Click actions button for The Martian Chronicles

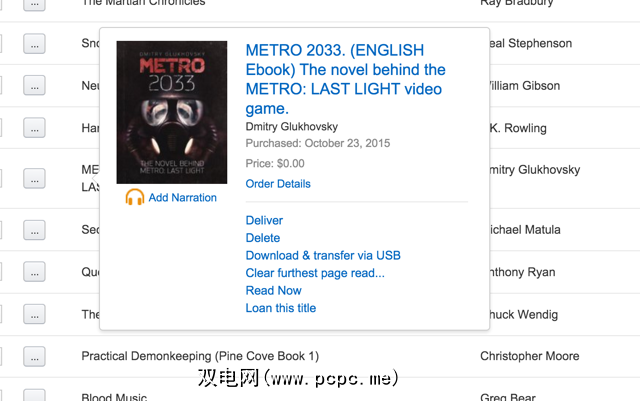tap(35, 3)
